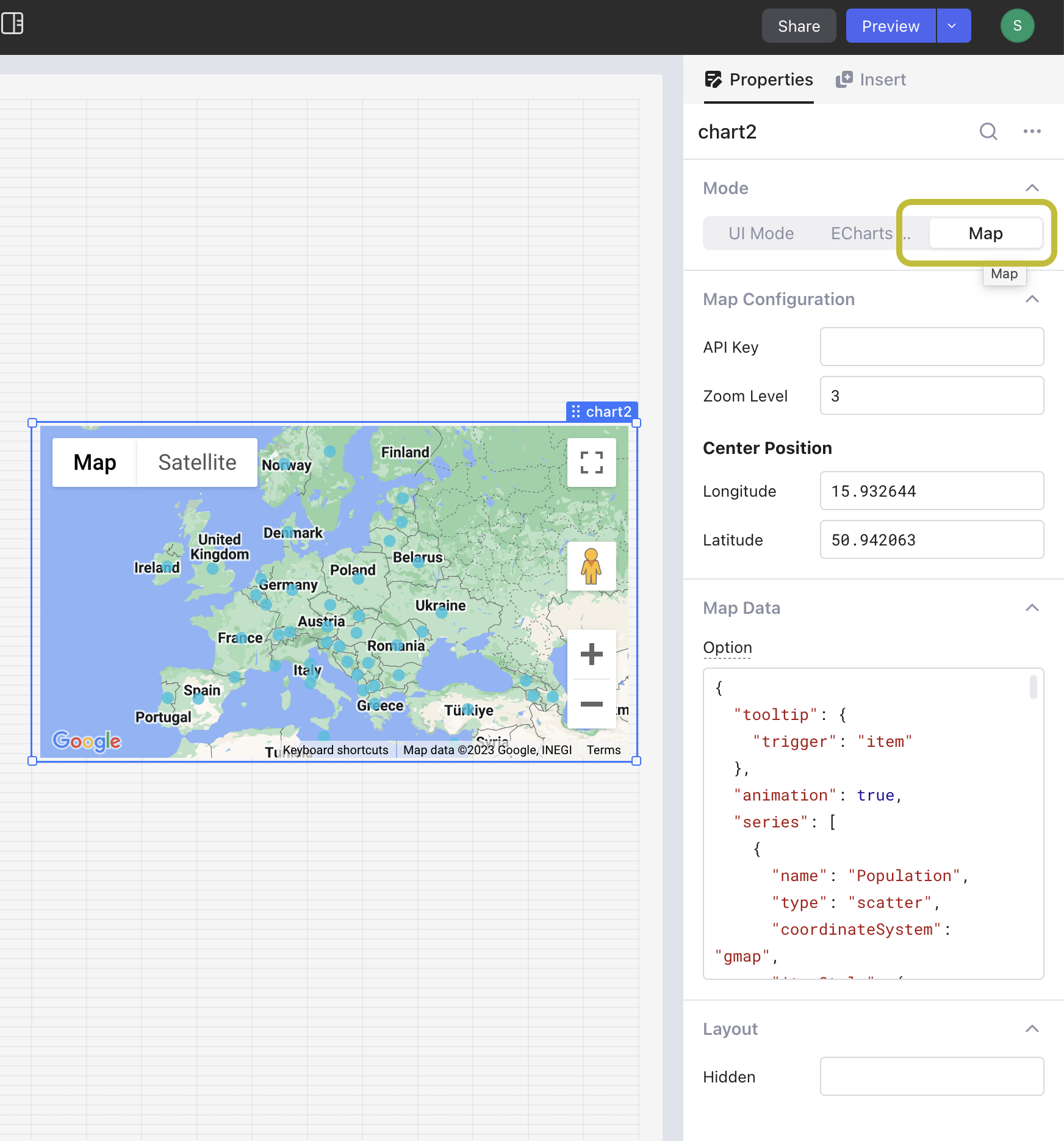Click the Share button

pos(799,26)
